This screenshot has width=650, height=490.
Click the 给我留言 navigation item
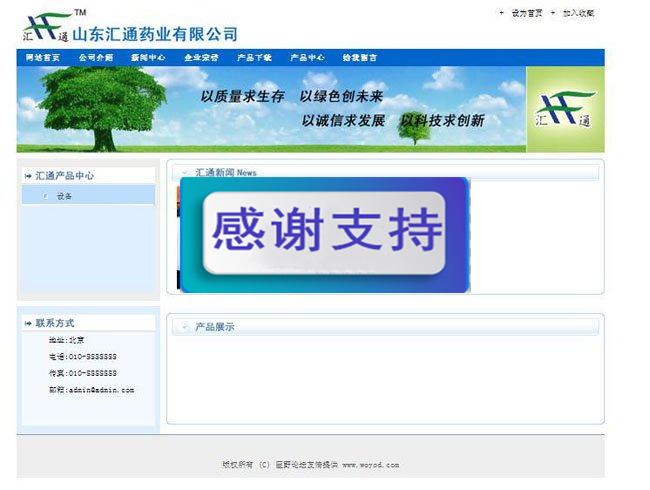360,58
